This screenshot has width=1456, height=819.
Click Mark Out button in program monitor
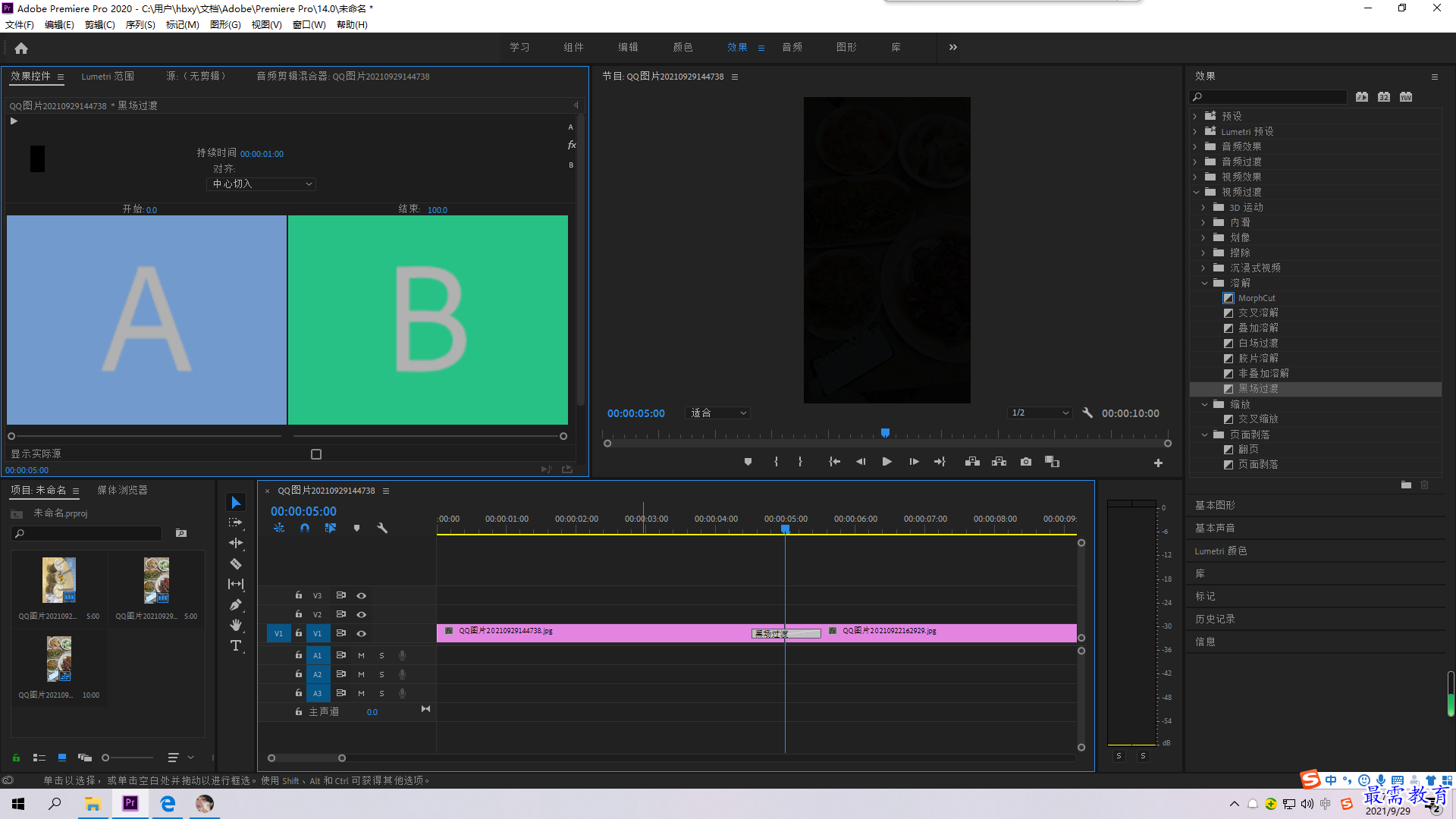click(x=800, y=462)
